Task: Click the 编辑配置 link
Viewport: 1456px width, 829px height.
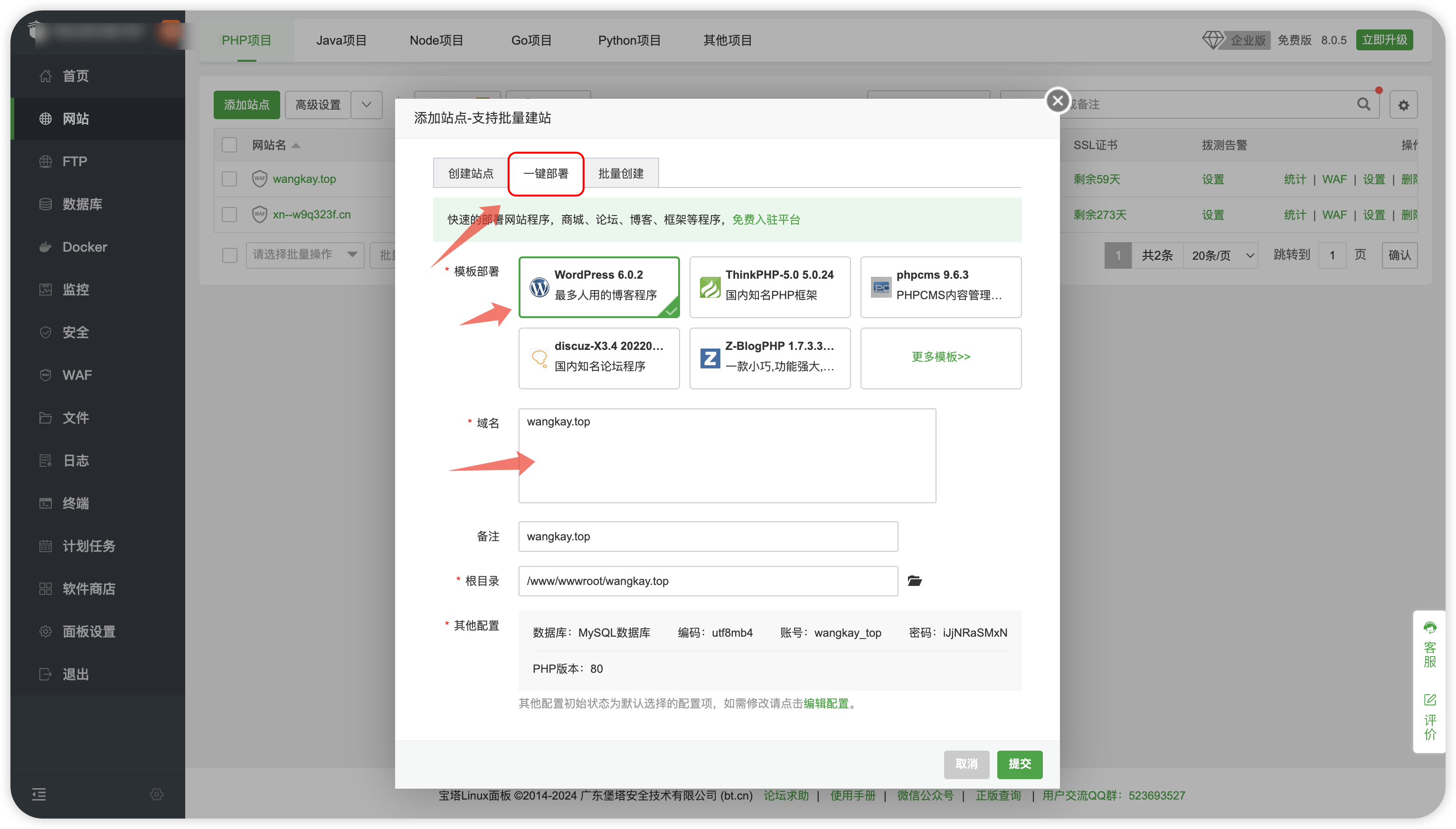Action: coord(826,703)
